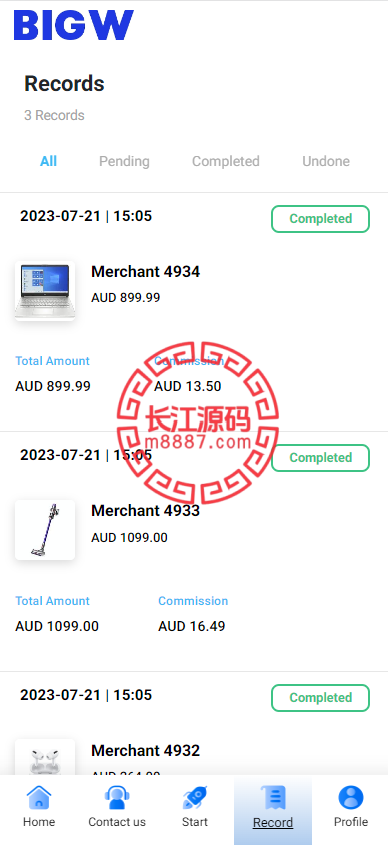Switch to the Pending tab
The image size is (388, 845).
124,161
